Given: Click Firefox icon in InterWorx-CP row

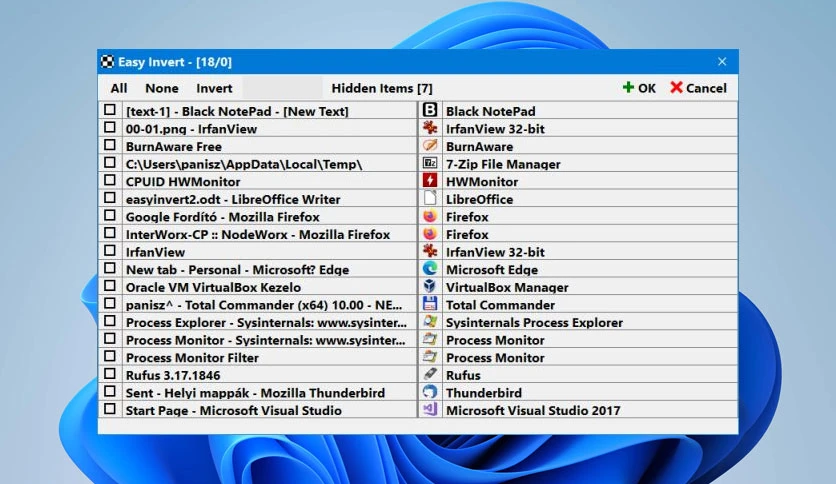Looking at the screenshot, I should click(430, 233).
